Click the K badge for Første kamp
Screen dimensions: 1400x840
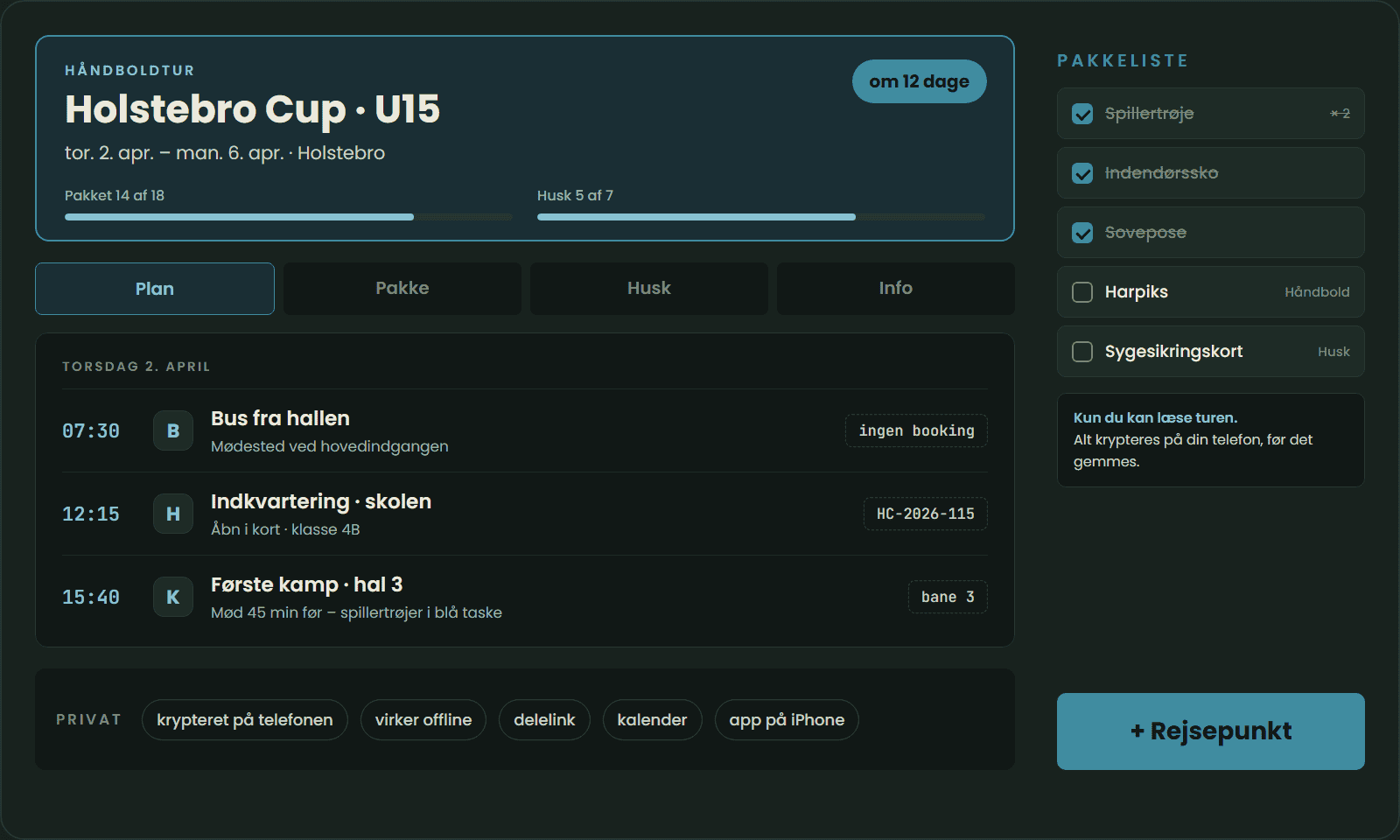pyautogui.click(x=173, y=597)
